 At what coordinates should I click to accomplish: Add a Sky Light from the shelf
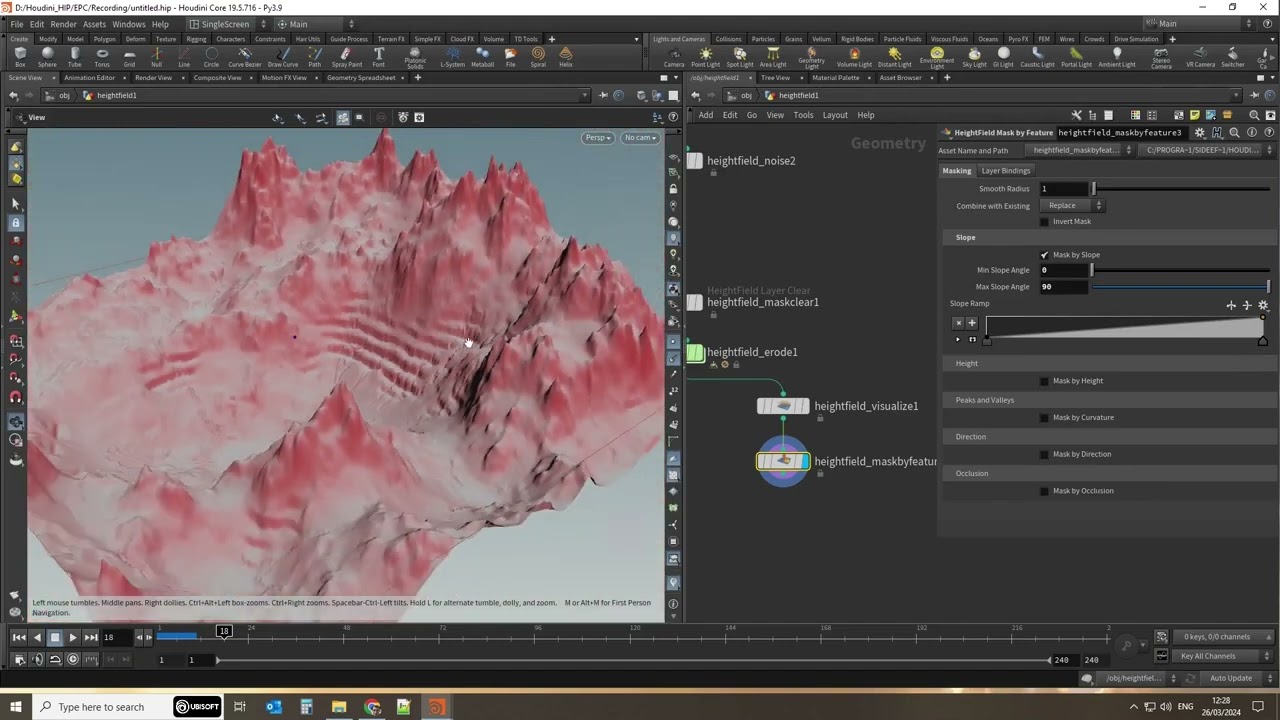(x=974, y=57)
